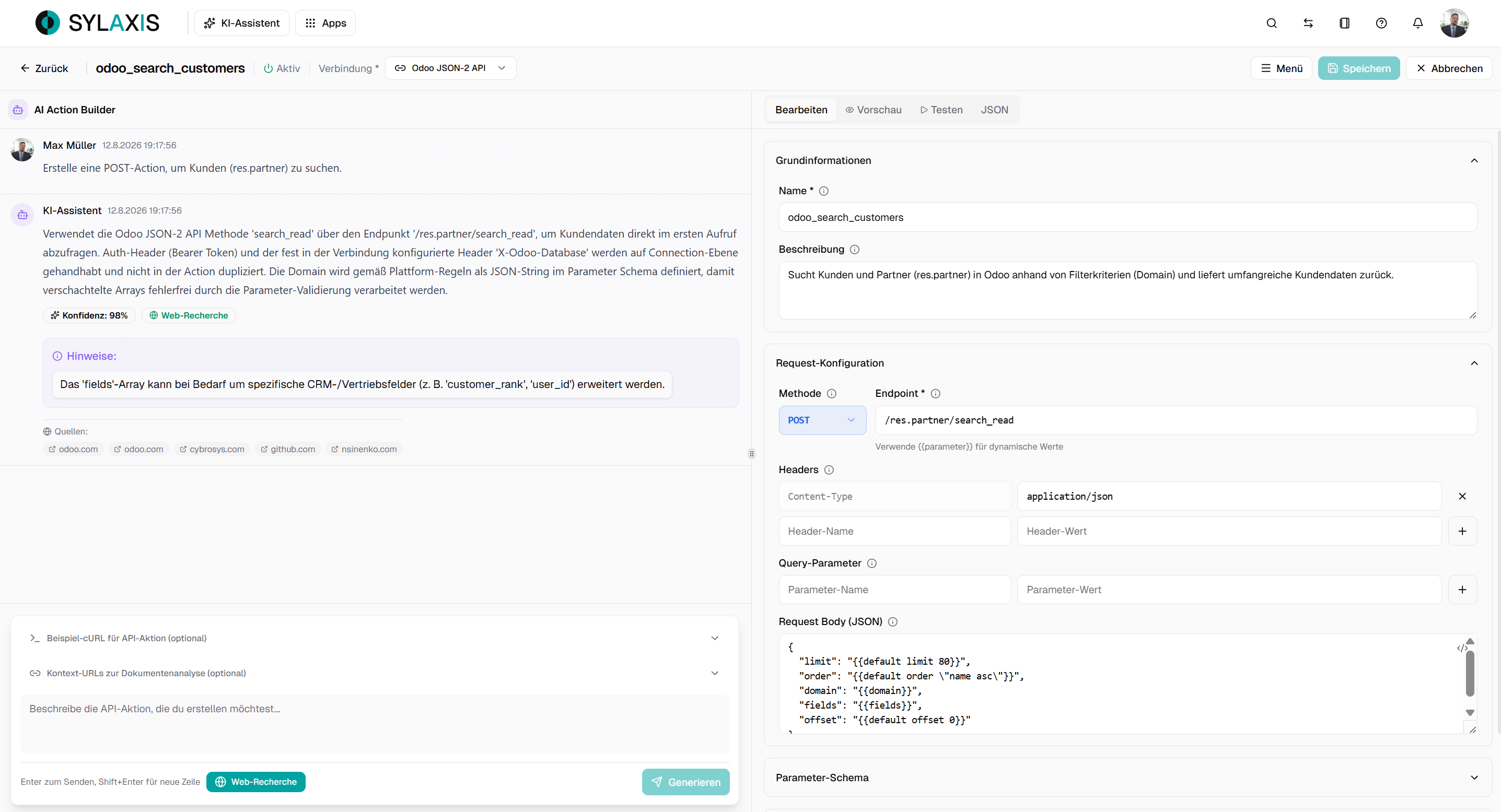Click the Request Body scroll down arrow
Image resolution: width=1501 pixels, height=812 pixels.
pyautogui.click(x=1470, y=712)
